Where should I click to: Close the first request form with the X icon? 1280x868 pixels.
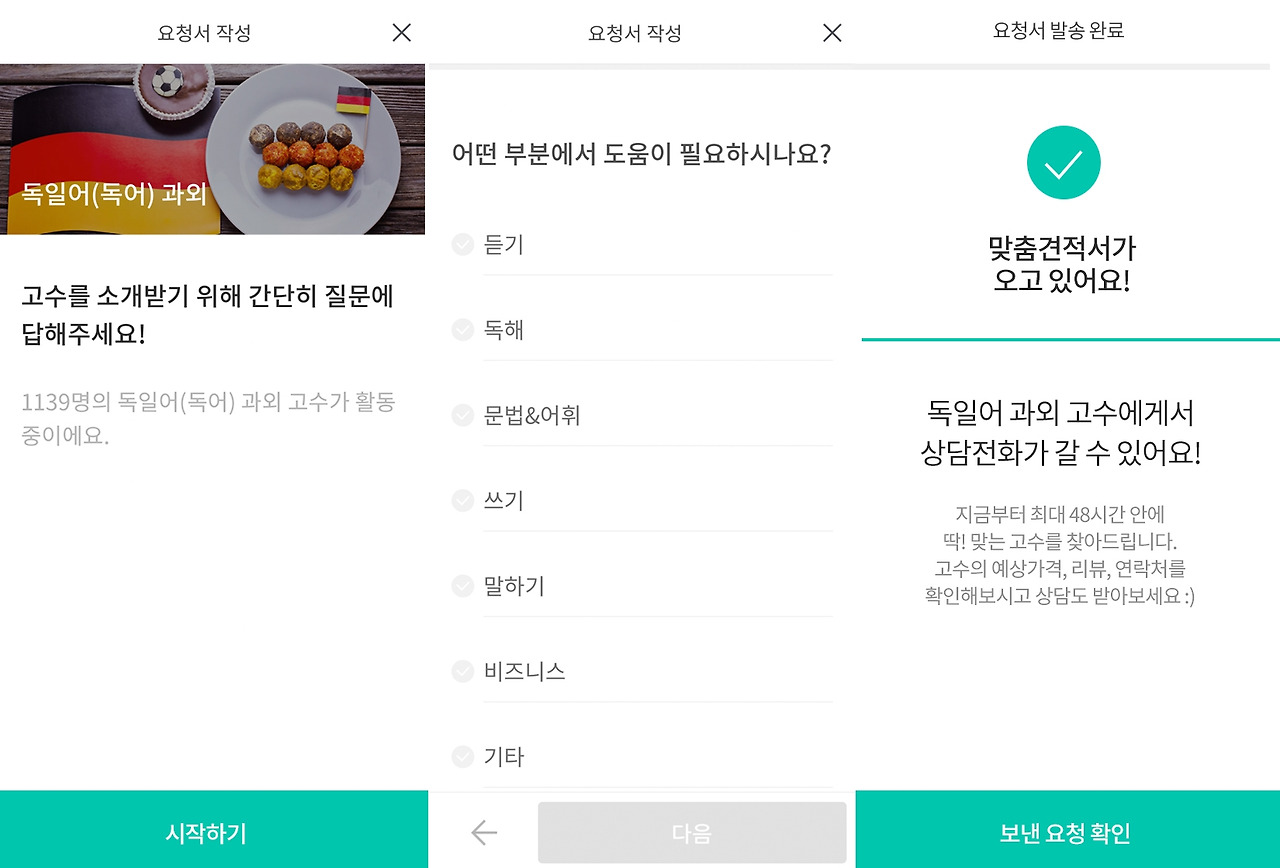pos(400,32)
